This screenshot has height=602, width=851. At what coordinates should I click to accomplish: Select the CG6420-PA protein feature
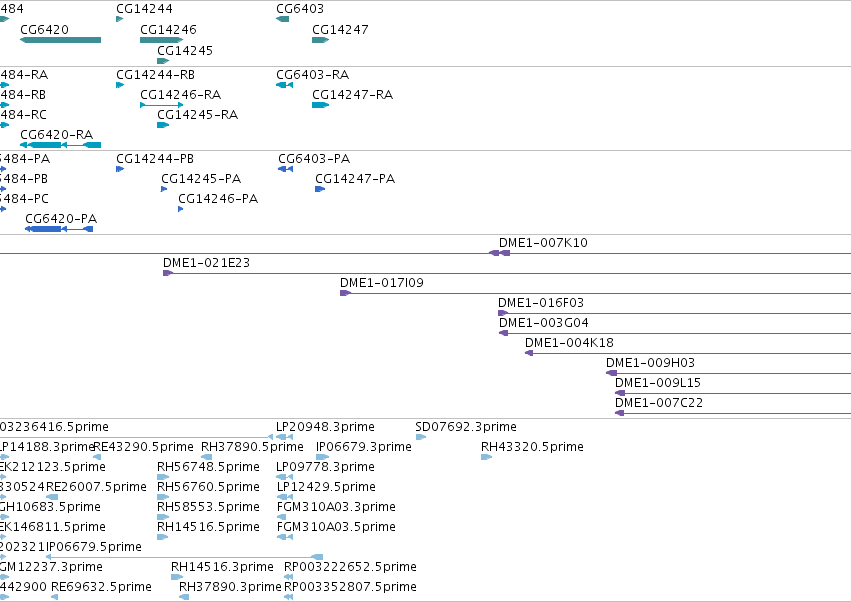59,229
